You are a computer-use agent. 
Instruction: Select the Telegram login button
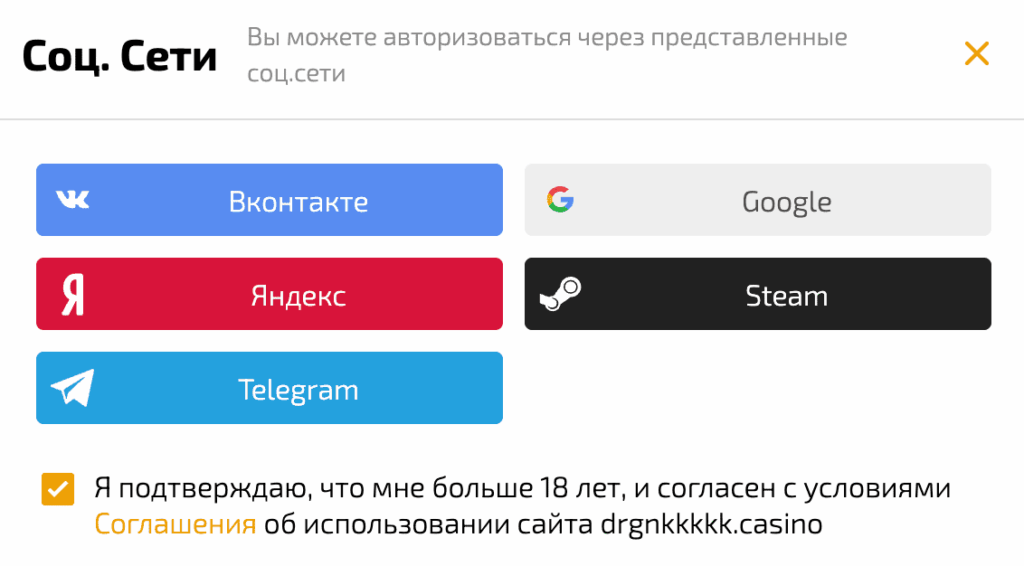pyautogui.click(x=298, y=389)
